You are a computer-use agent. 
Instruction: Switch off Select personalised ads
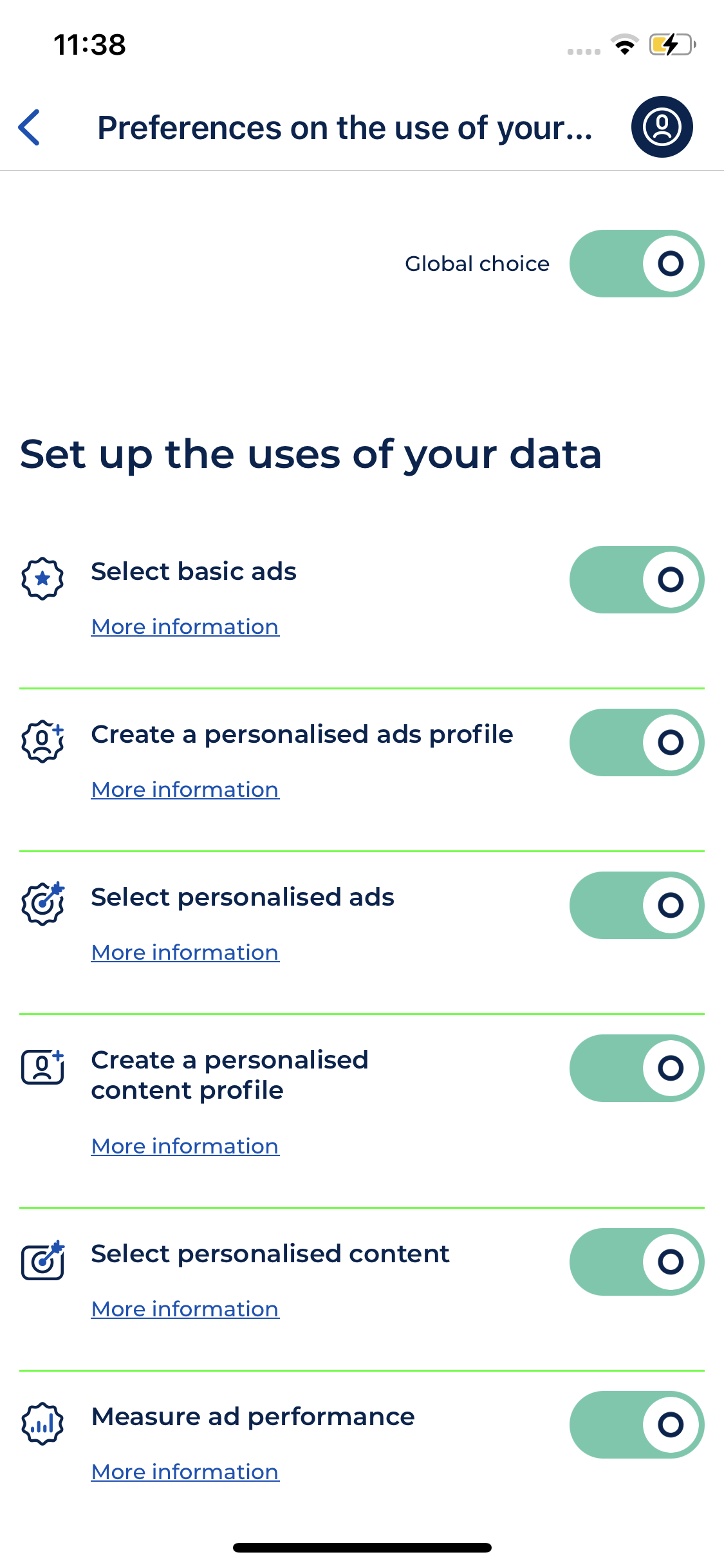click(x=636, y=905)
